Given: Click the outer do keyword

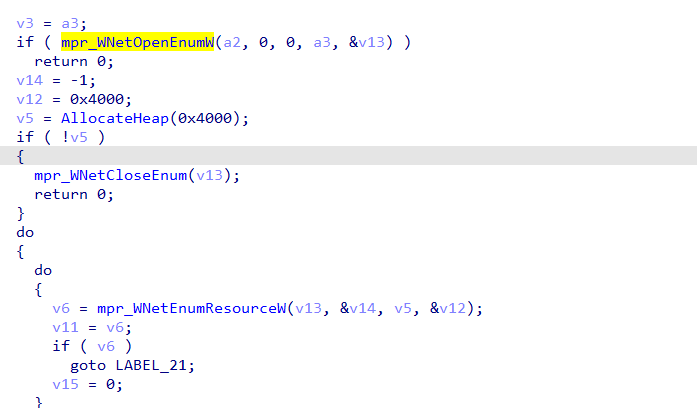Looking at the screenshot, I should 25,232.
